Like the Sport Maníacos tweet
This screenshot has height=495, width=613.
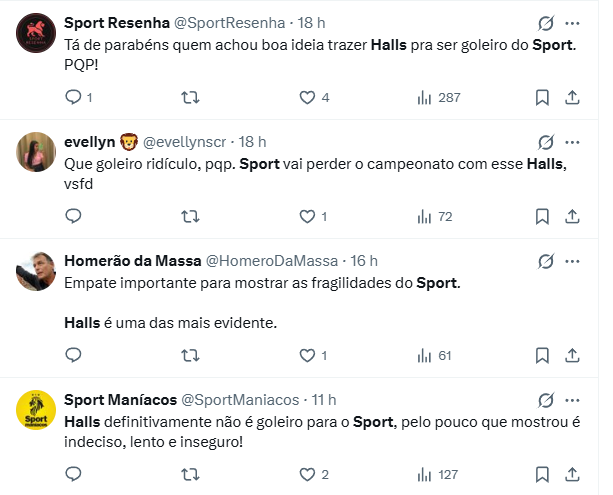click(308, 474)
